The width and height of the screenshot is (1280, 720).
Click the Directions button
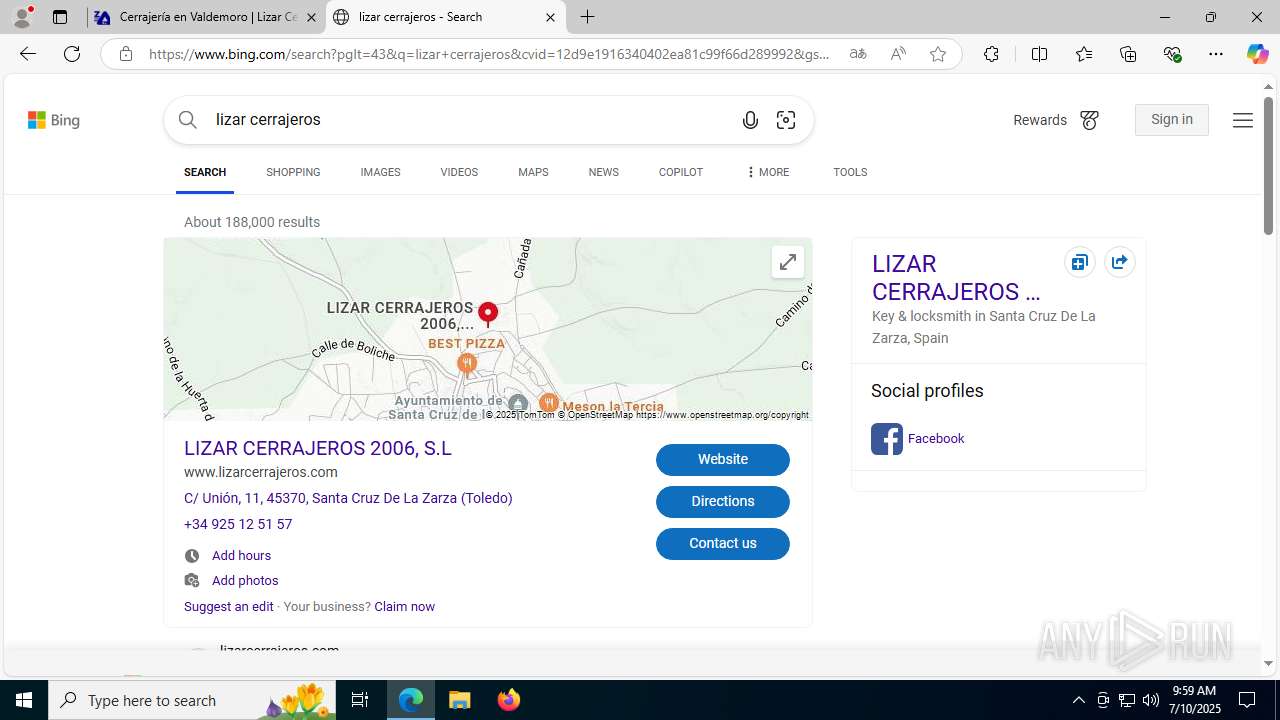[x=723, y=502]
